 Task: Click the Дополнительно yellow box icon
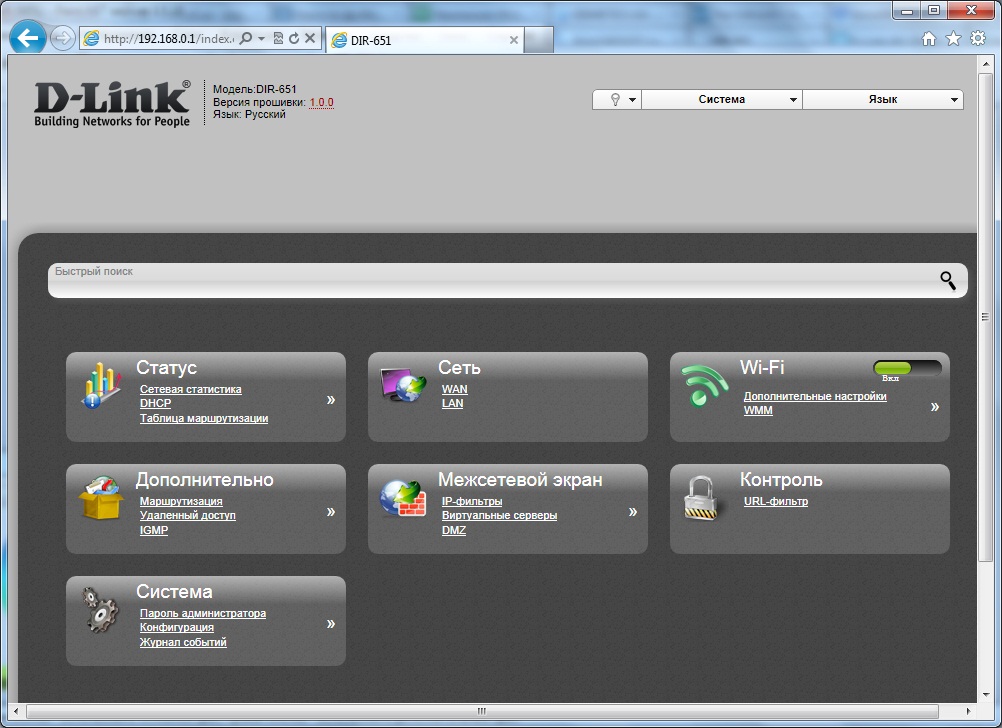100,498
